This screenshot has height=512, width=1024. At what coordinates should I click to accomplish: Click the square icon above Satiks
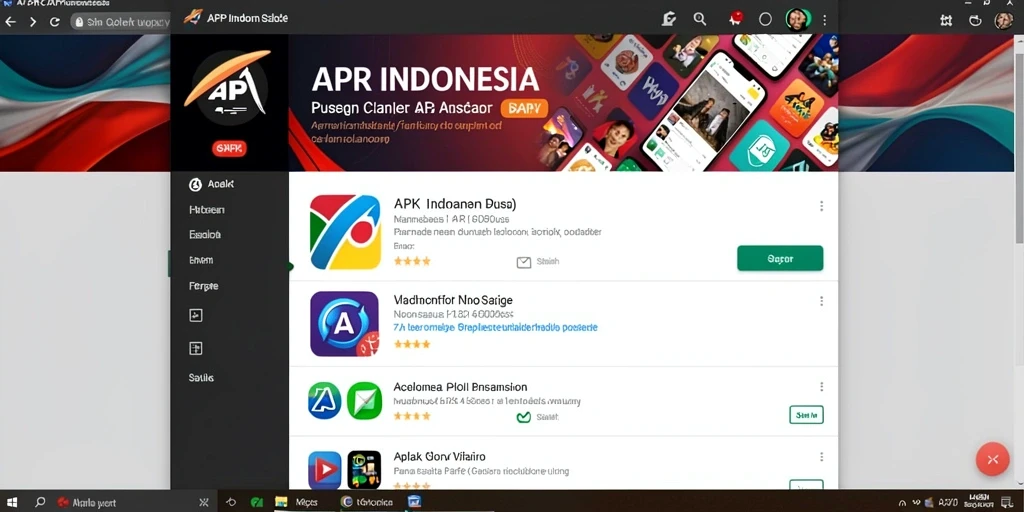pyautogui.click(x=195, y=348)
